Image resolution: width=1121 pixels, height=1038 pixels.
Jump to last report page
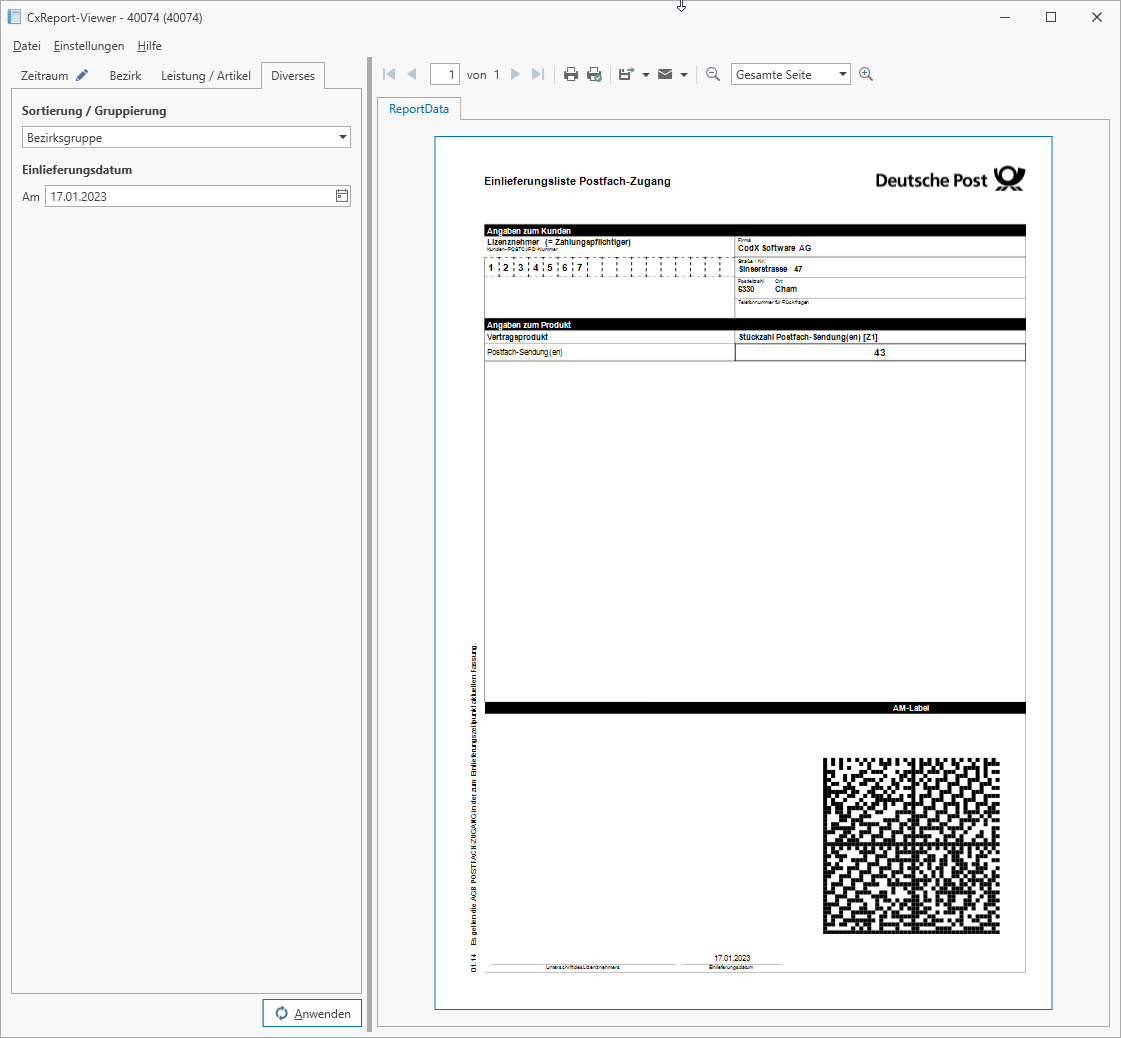(538, 74)
